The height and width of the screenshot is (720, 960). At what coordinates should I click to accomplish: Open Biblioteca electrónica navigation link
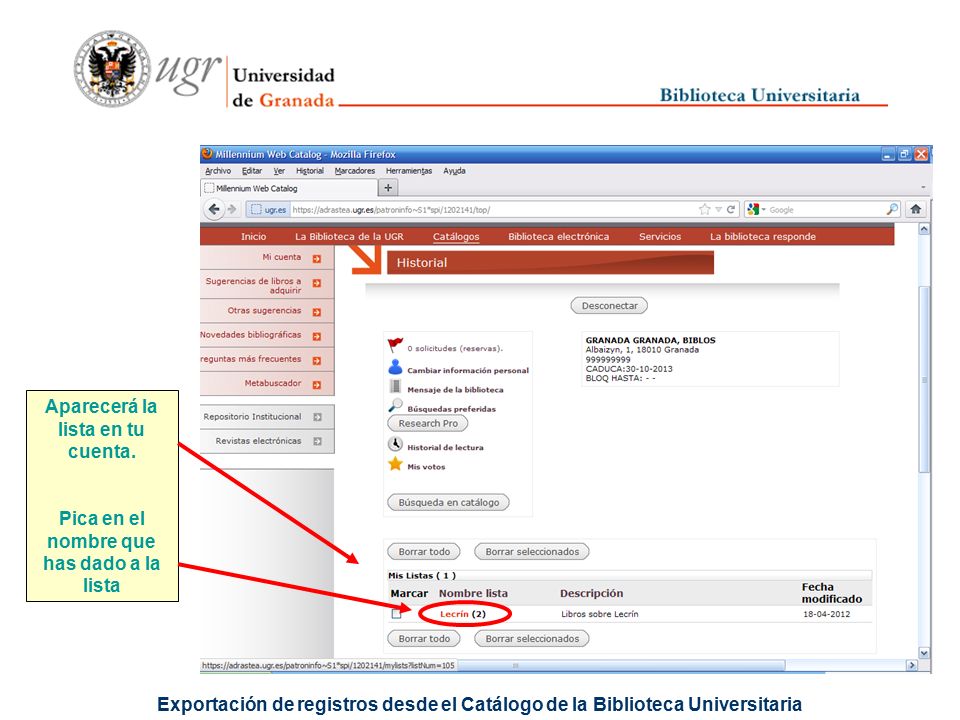pyautogui.click(x=558, y=236)
